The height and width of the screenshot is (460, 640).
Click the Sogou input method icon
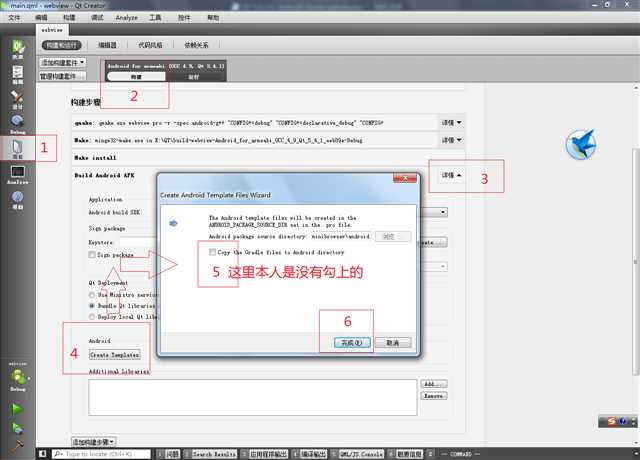(x=611, y=421)
